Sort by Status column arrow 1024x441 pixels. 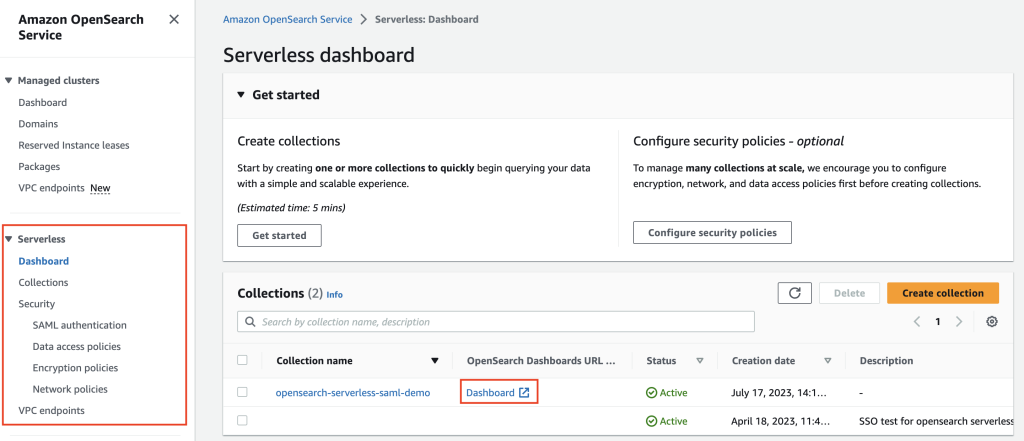(700, 361)
